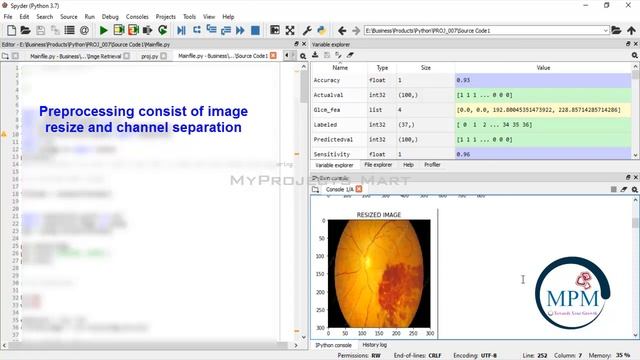Click the Save all files icon
The width and height of the screenshot is (640, 360).
coord(55,30)
